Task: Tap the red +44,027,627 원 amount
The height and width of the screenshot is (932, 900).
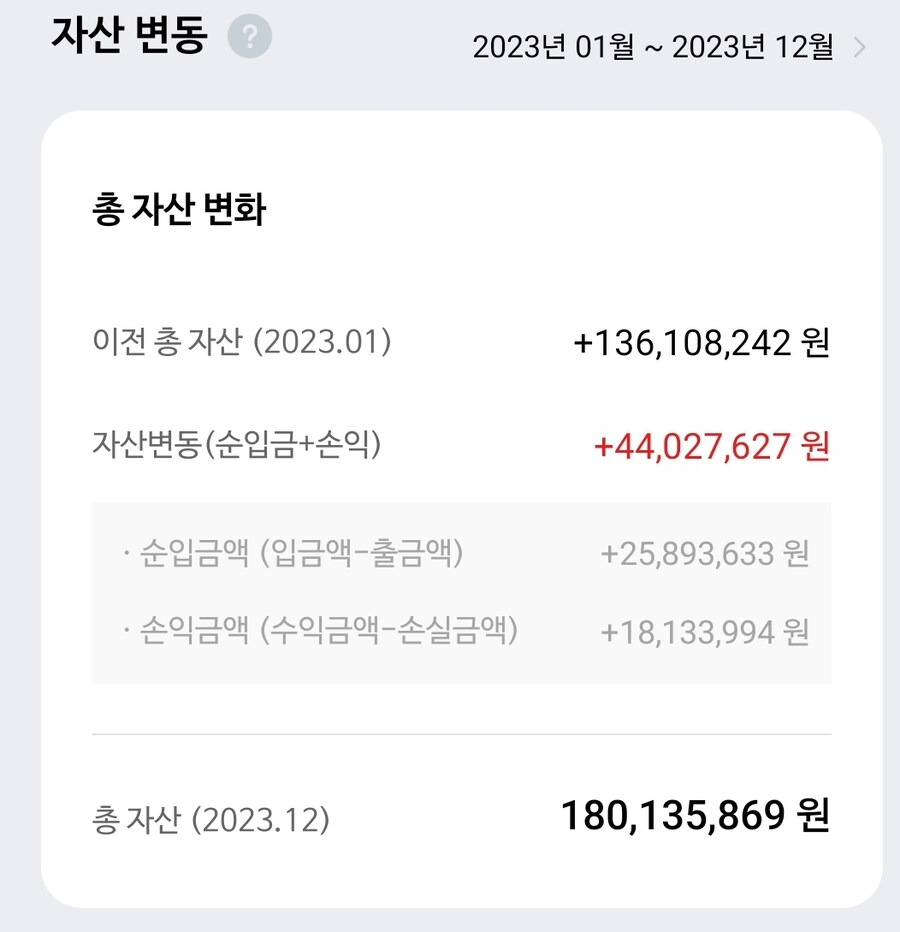Action: [711, 446]
